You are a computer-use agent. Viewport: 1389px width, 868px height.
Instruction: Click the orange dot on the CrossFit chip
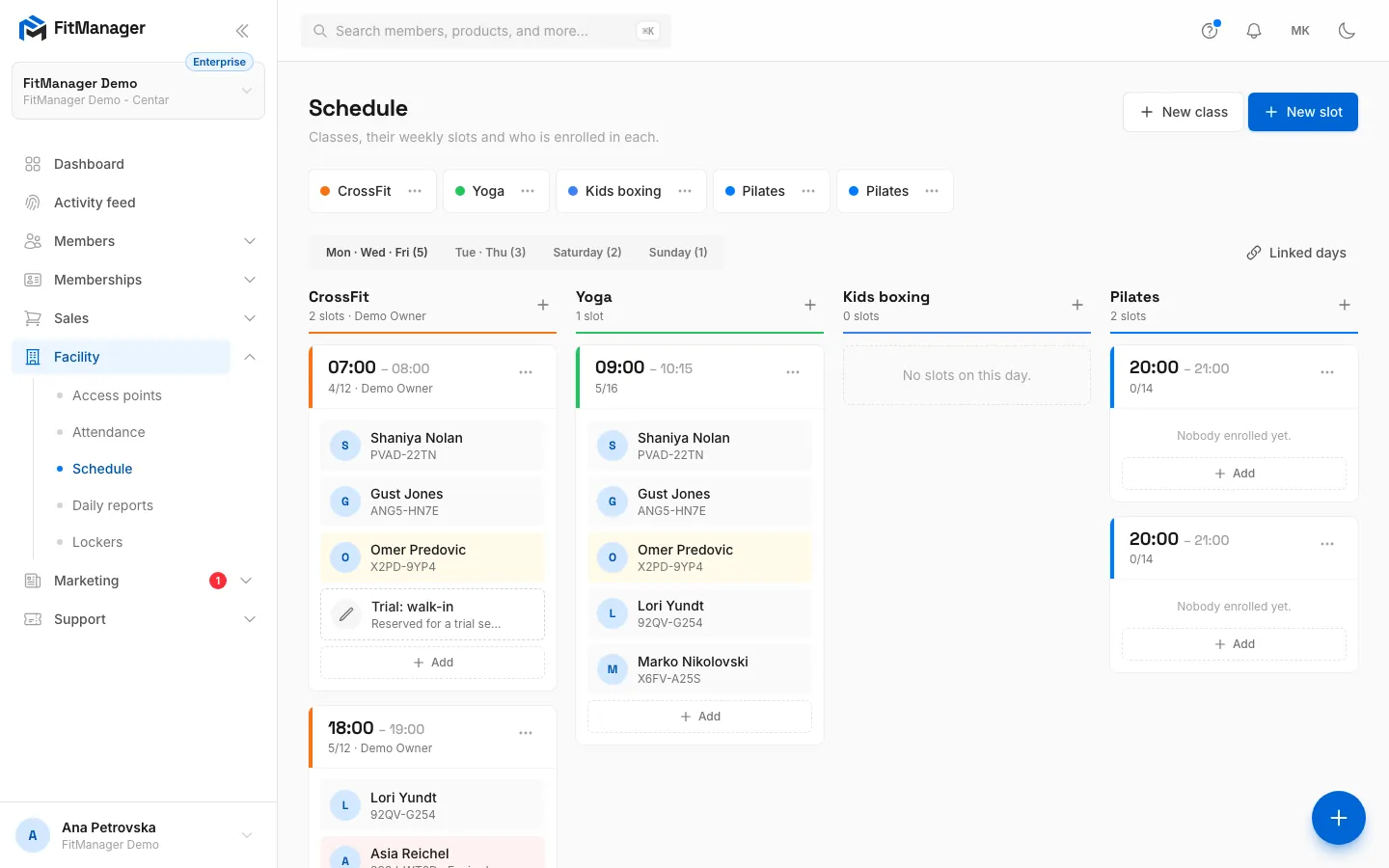[325, 191]
